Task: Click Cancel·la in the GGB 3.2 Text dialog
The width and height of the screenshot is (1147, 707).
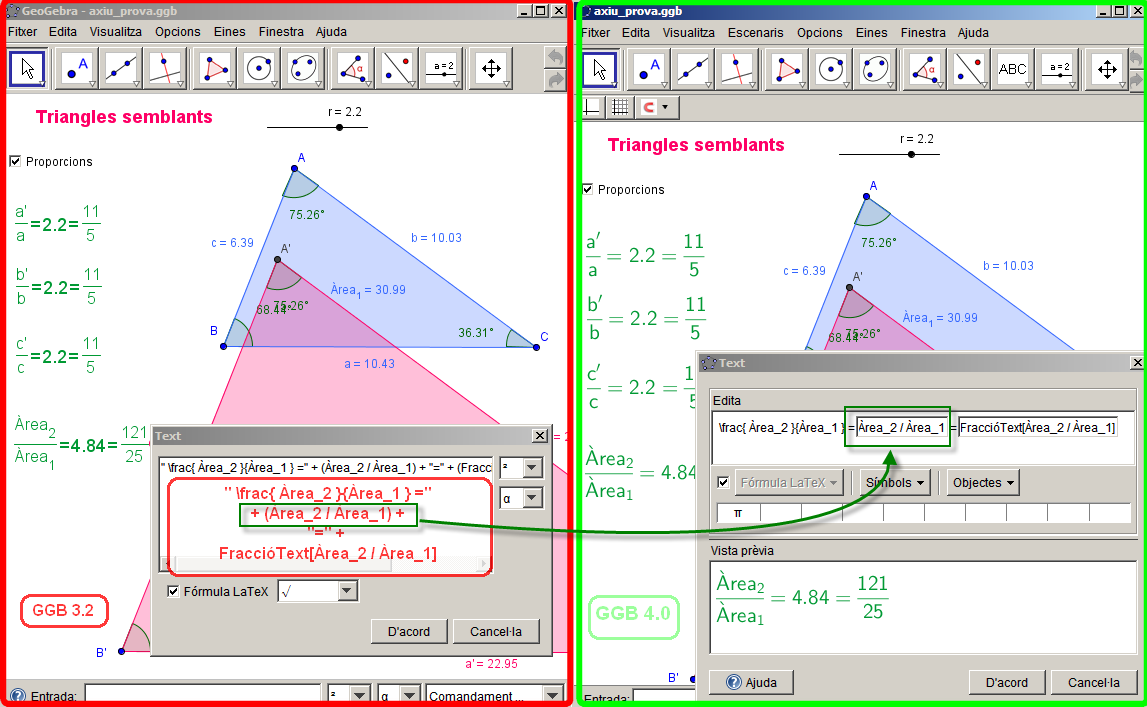Action: point(495,631)
